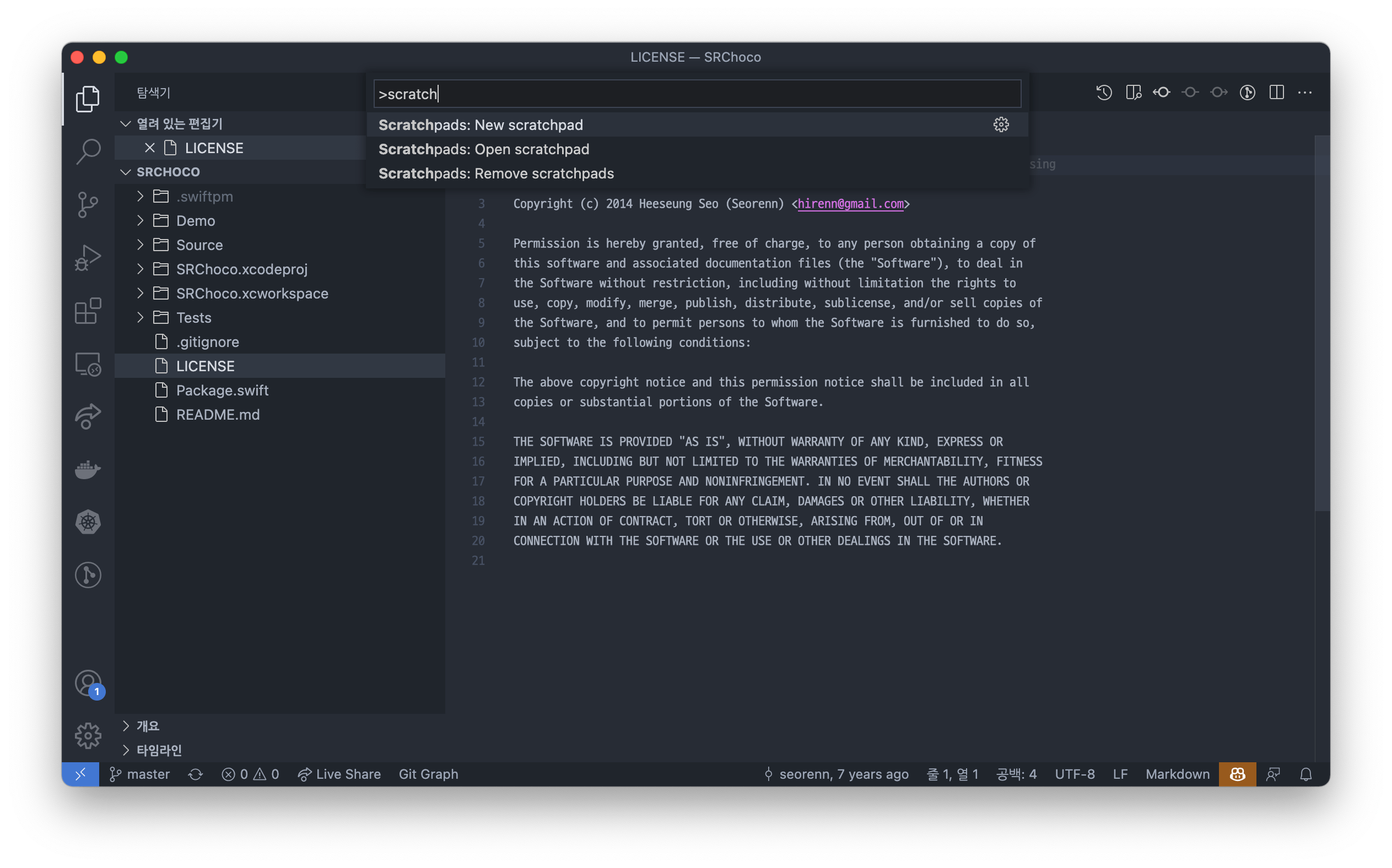The width and height of the screenshot is (1392, 868).
Task: Select Scratchpads: Open scratchpad command
Action: pos(483,149)
